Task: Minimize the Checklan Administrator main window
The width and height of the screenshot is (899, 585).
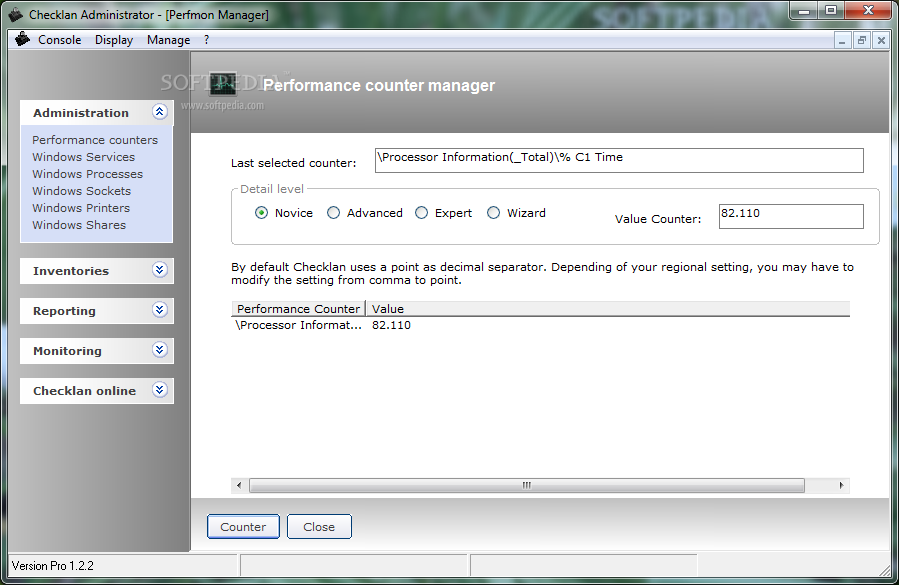Action: 804,10
